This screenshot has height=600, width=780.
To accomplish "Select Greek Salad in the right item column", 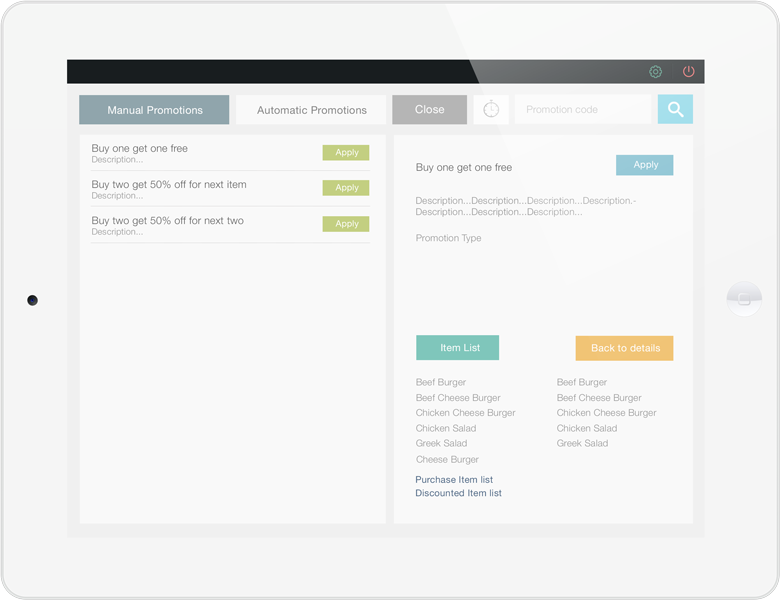I will [x=582, y=443].
